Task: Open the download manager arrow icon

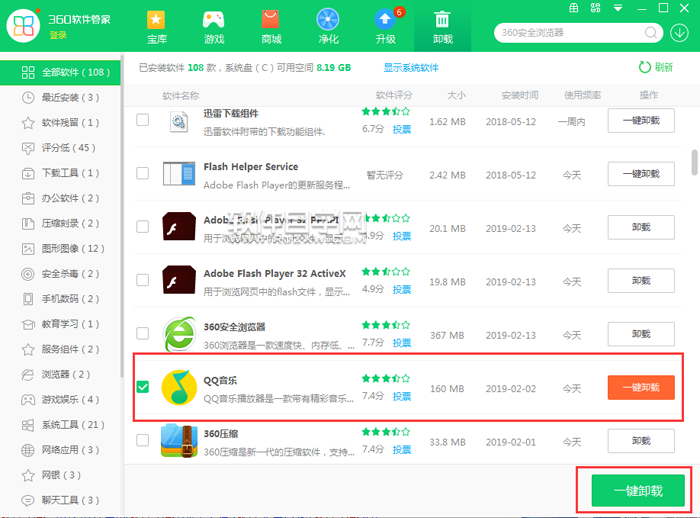Action: [679, 33]
